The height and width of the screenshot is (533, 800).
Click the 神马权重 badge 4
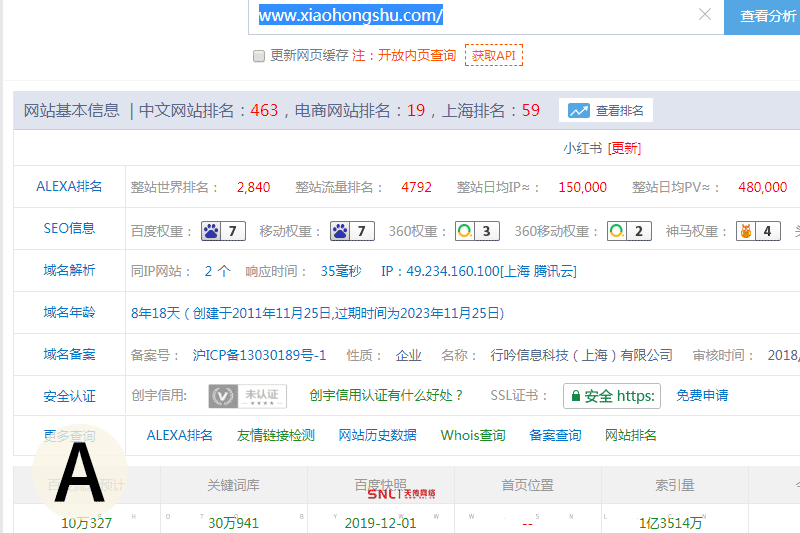pos(758,231)
